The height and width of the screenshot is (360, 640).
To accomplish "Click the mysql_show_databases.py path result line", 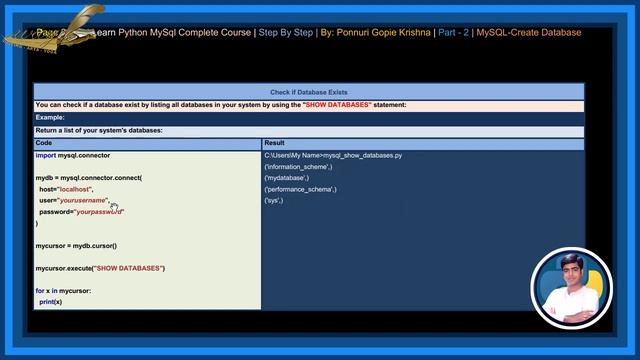I will 333,156.
